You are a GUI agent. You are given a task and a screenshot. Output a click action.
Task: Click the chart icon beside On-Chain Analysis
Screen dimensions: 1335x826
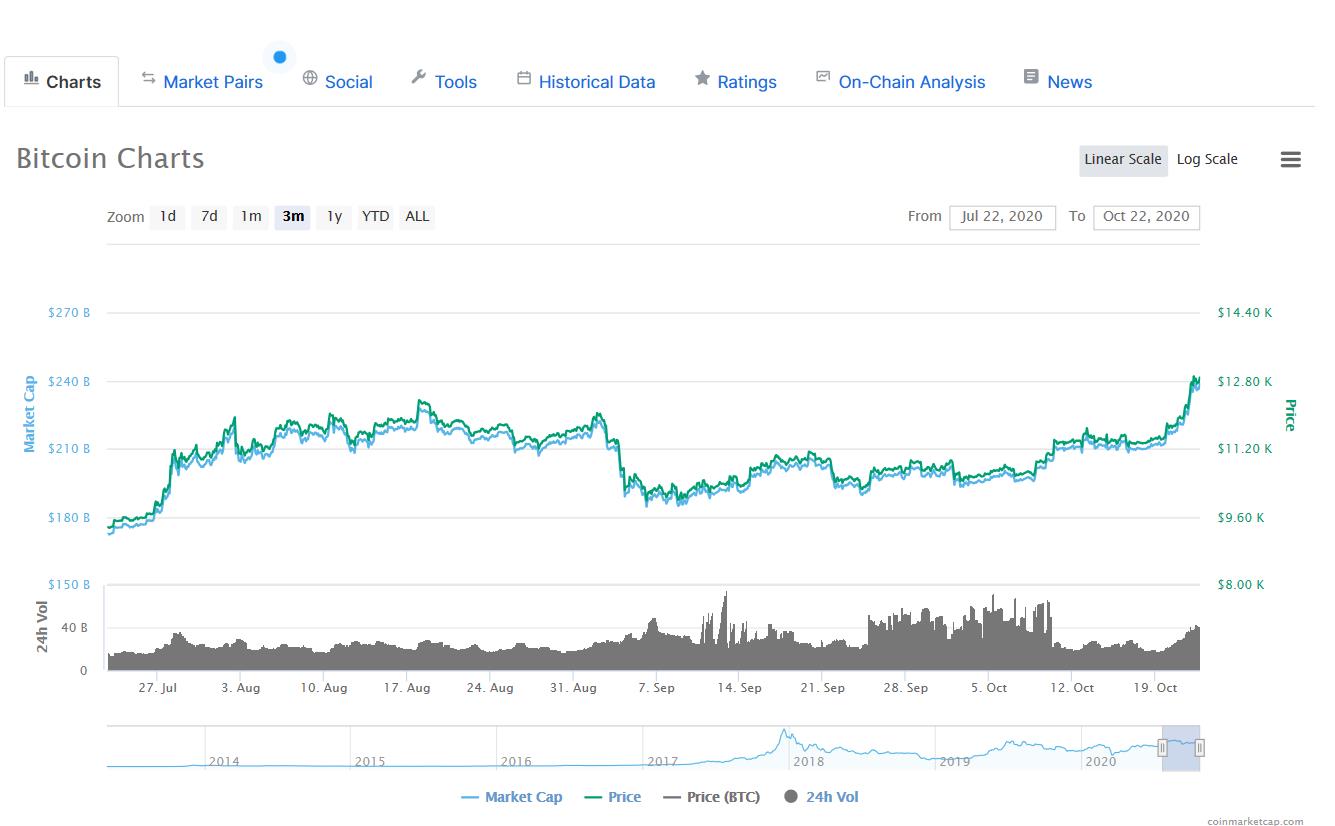click(x=823, y=78)
